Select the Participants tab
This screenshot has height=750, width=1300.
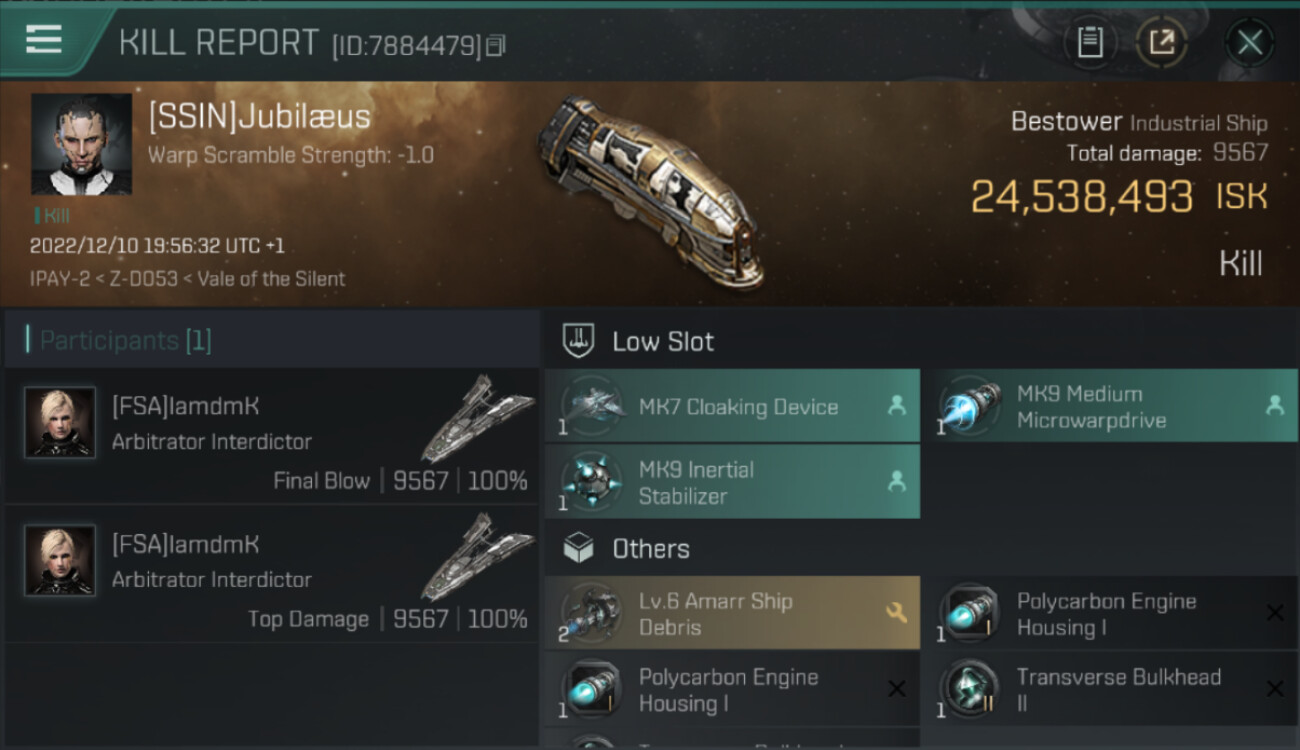tap(125, 341)
